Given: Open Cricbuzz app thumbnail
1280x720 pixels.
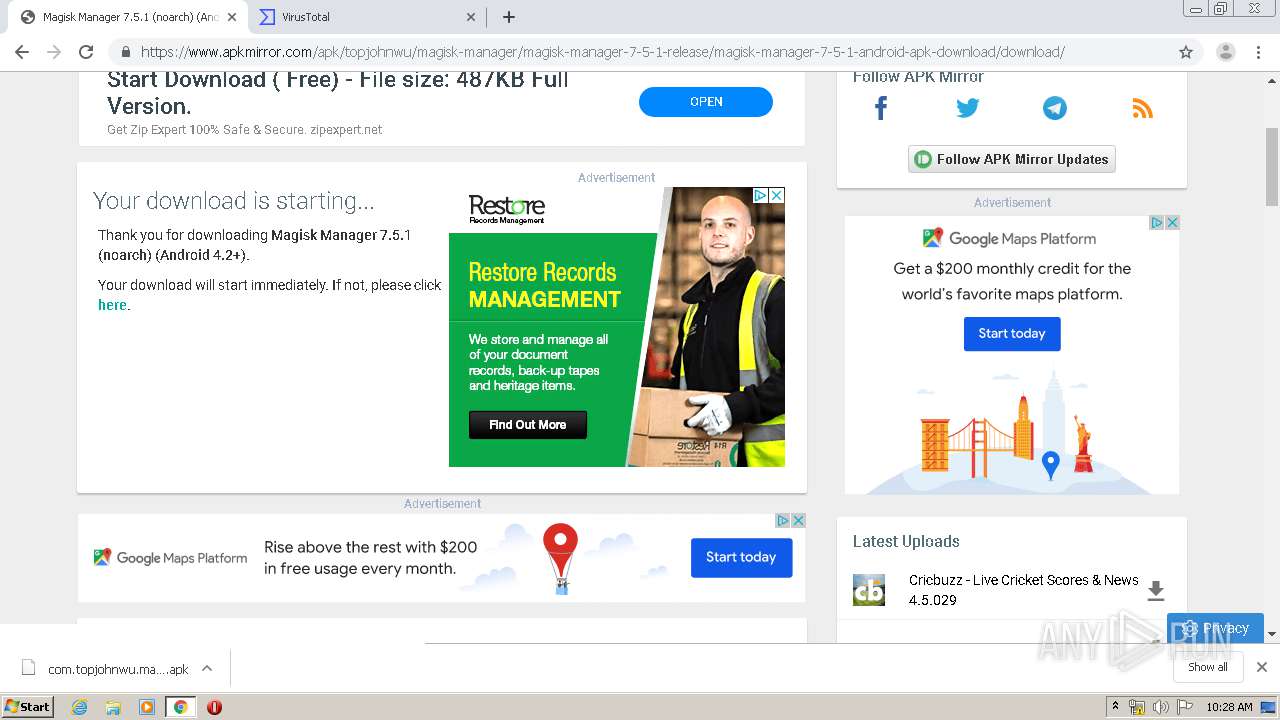Looking at the screenshot, I should (869, 590).
